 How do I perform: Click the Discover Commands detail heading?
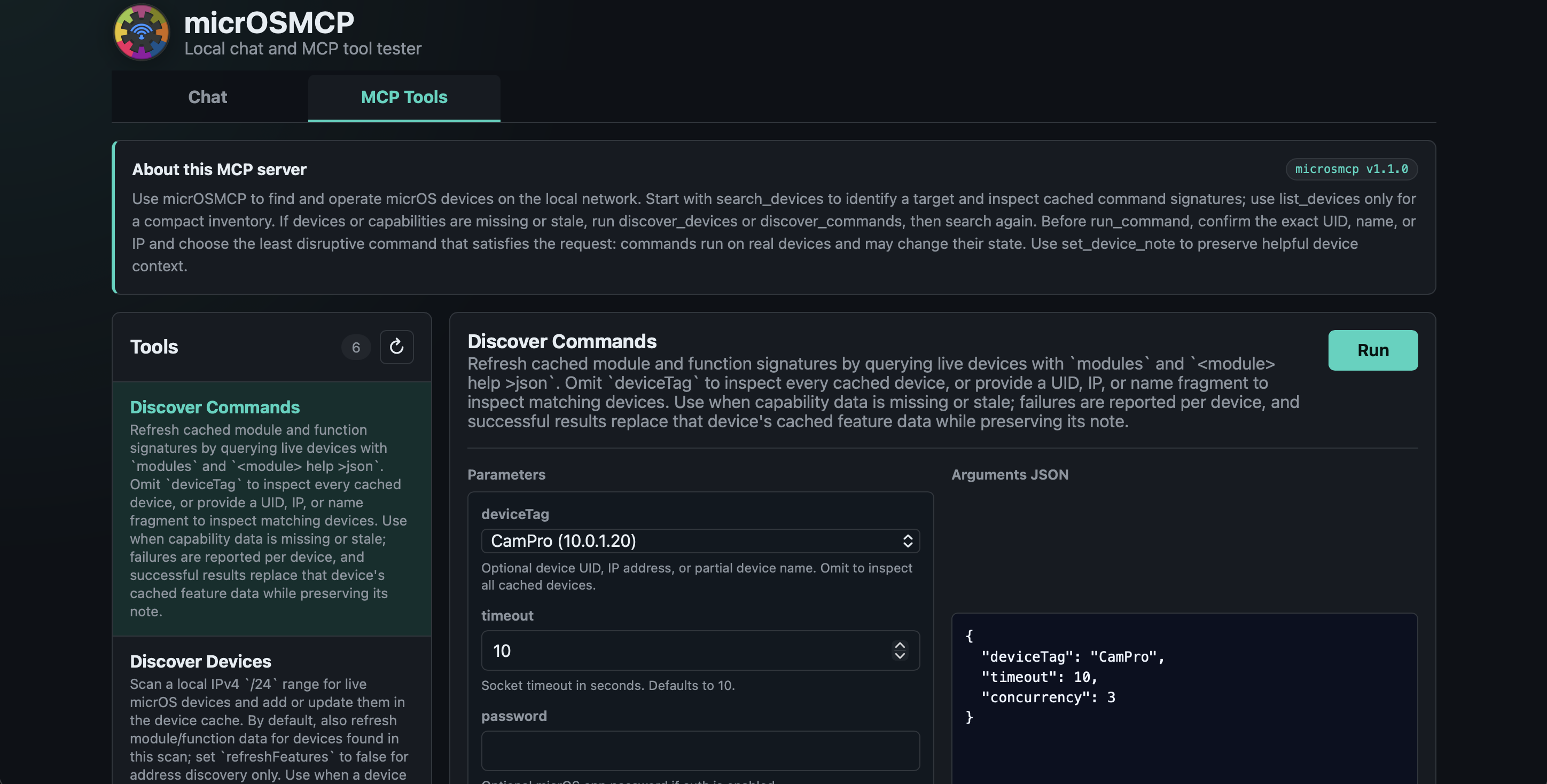pos(561,341)
